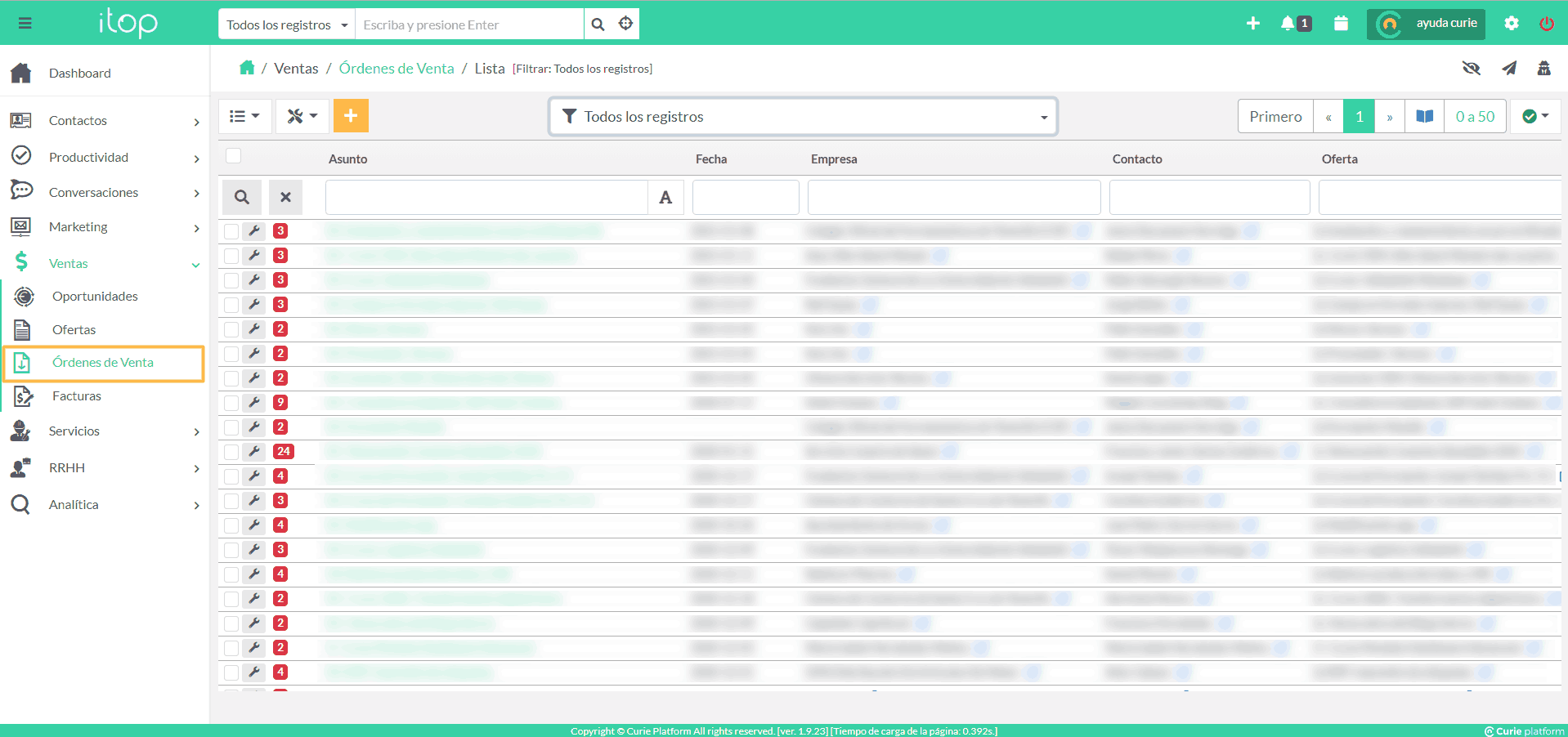
Task: Open the settings gear in header
Action: (x=1511, y=24)
